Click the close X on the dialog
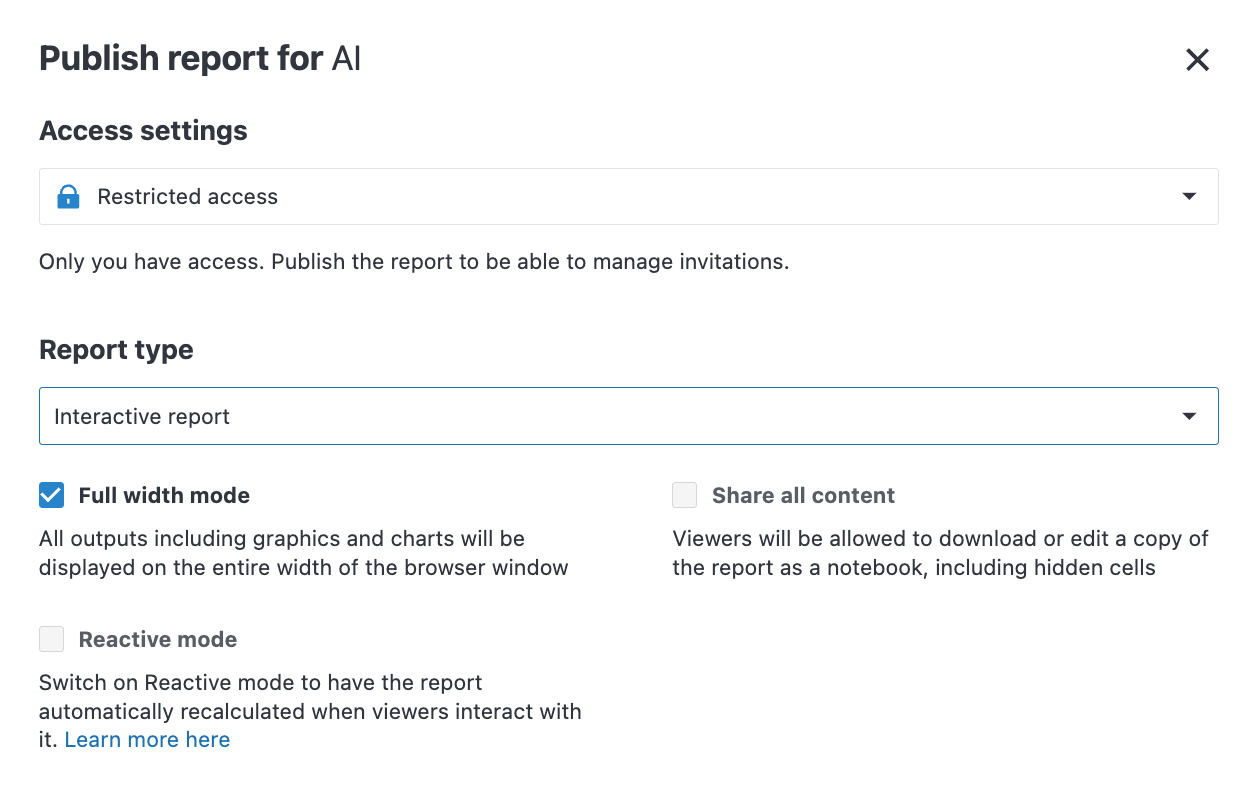Viewport: 1246px width, 798px height. tap(1197, 60)
